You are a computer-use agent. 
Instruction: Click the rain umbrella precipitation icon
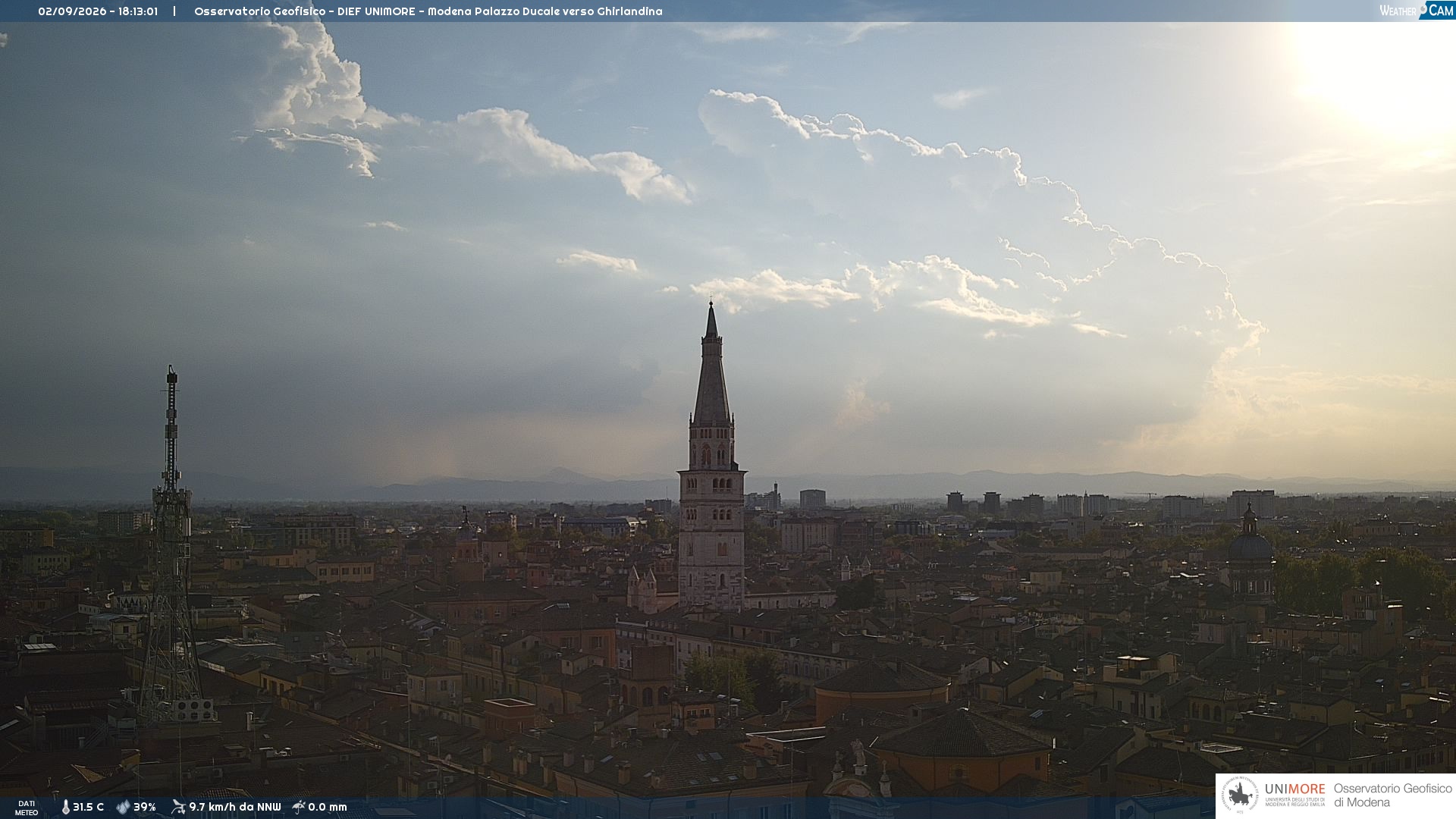[299, 807]
